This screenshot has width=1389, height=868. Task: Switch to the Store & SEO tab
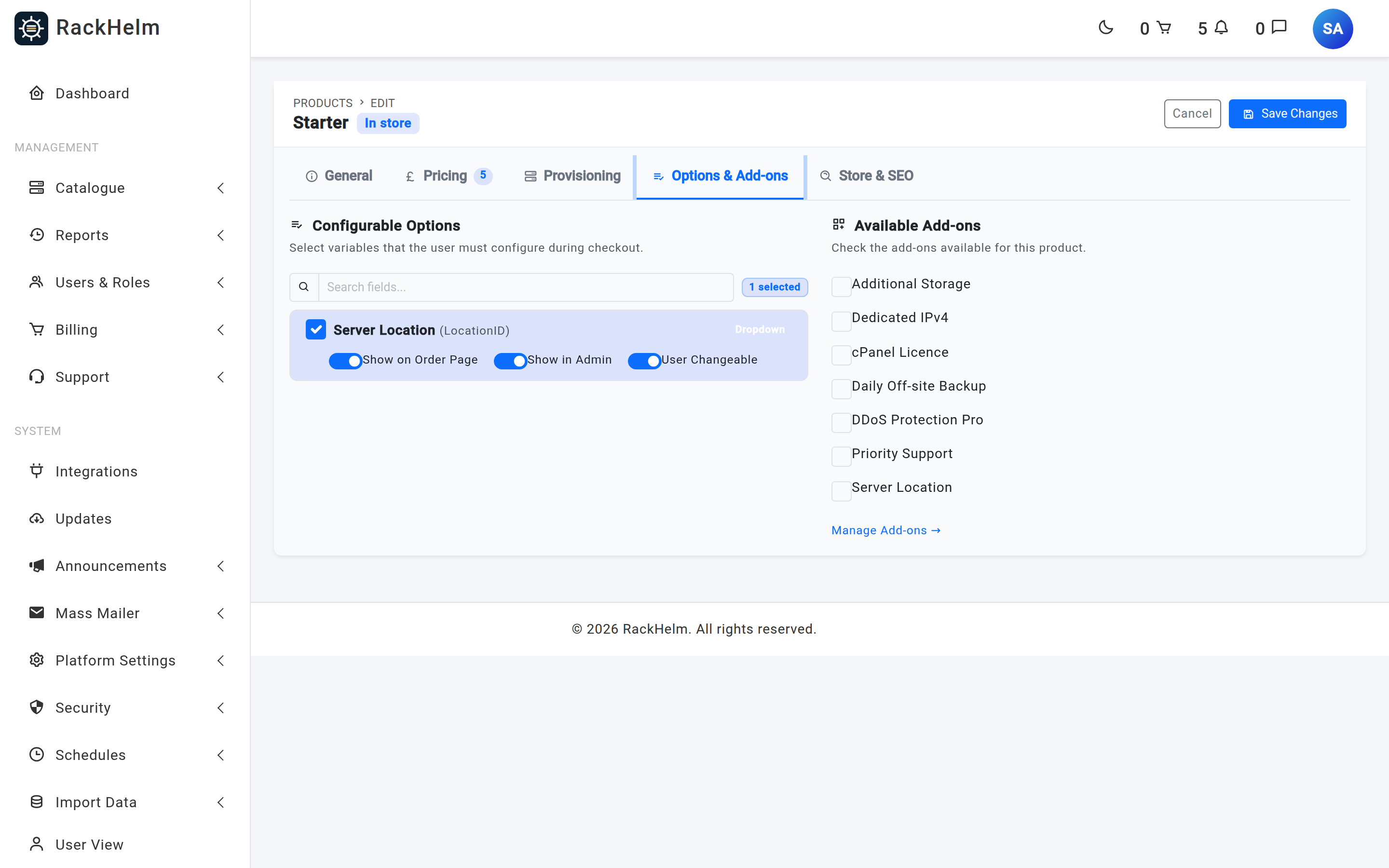[867, 176]
